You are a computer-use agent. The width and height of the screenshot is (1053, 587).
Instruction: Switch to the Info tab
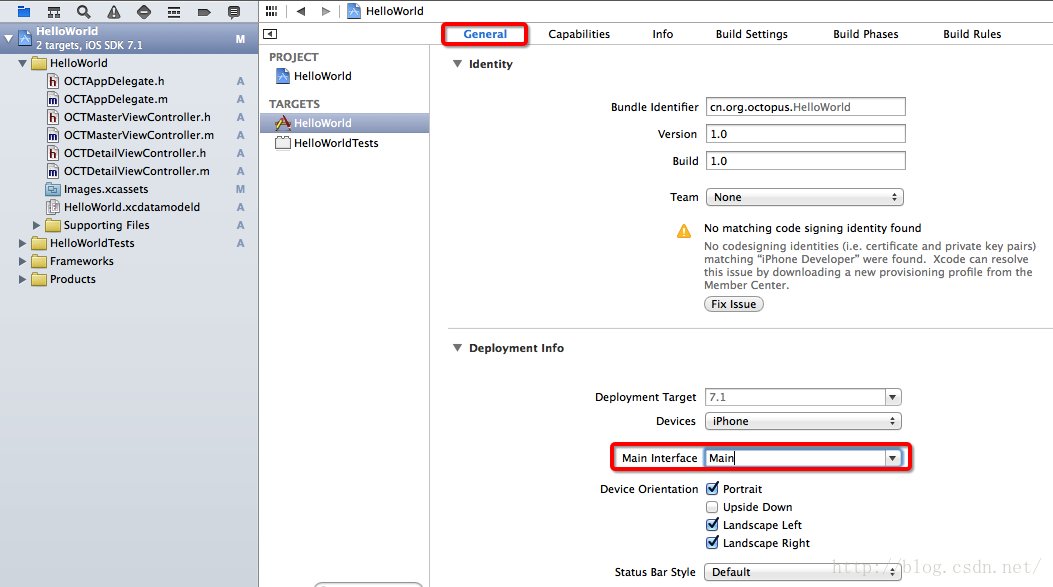(x=663, y=34)
